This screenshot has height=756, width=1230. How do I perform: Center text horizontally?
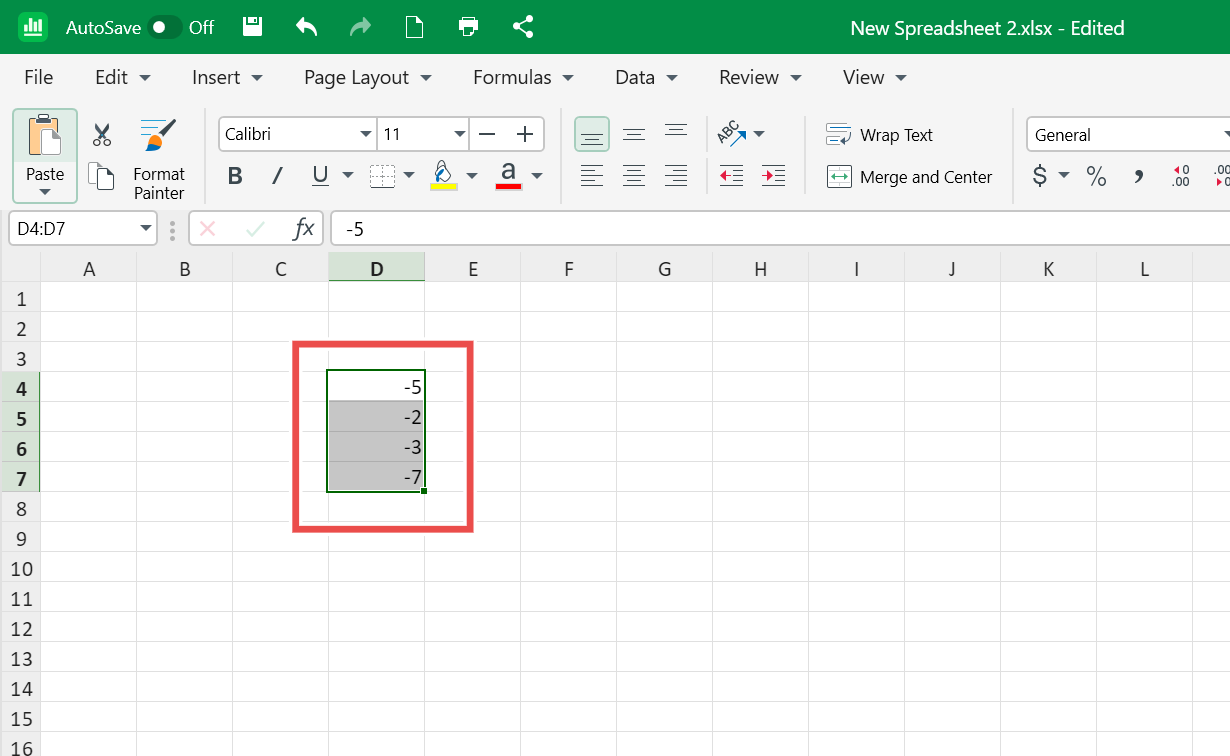tap(634, 176)
